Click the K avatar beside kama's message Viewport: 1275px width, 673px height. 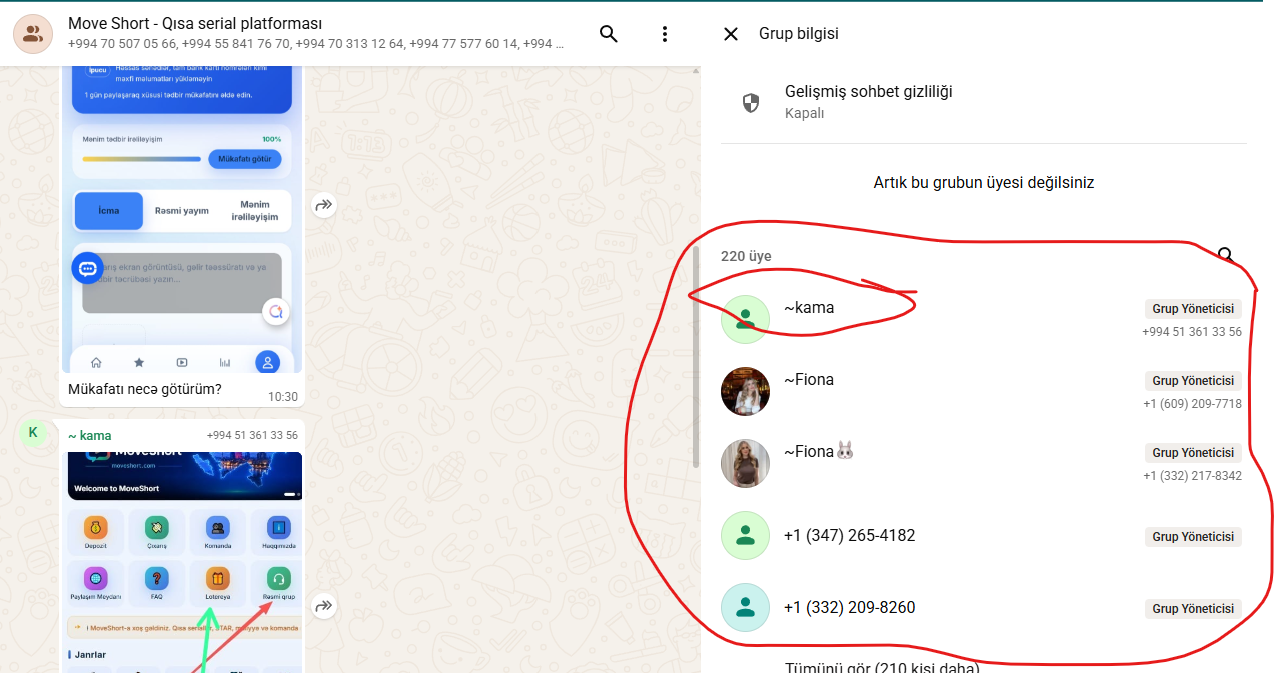click(33, 432)
